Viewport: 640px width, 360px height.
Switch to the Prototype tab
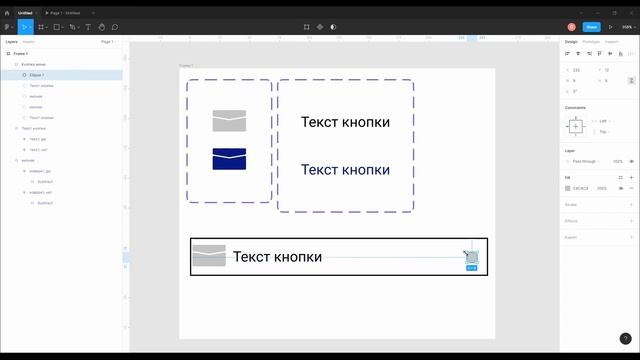click(591, 42)
